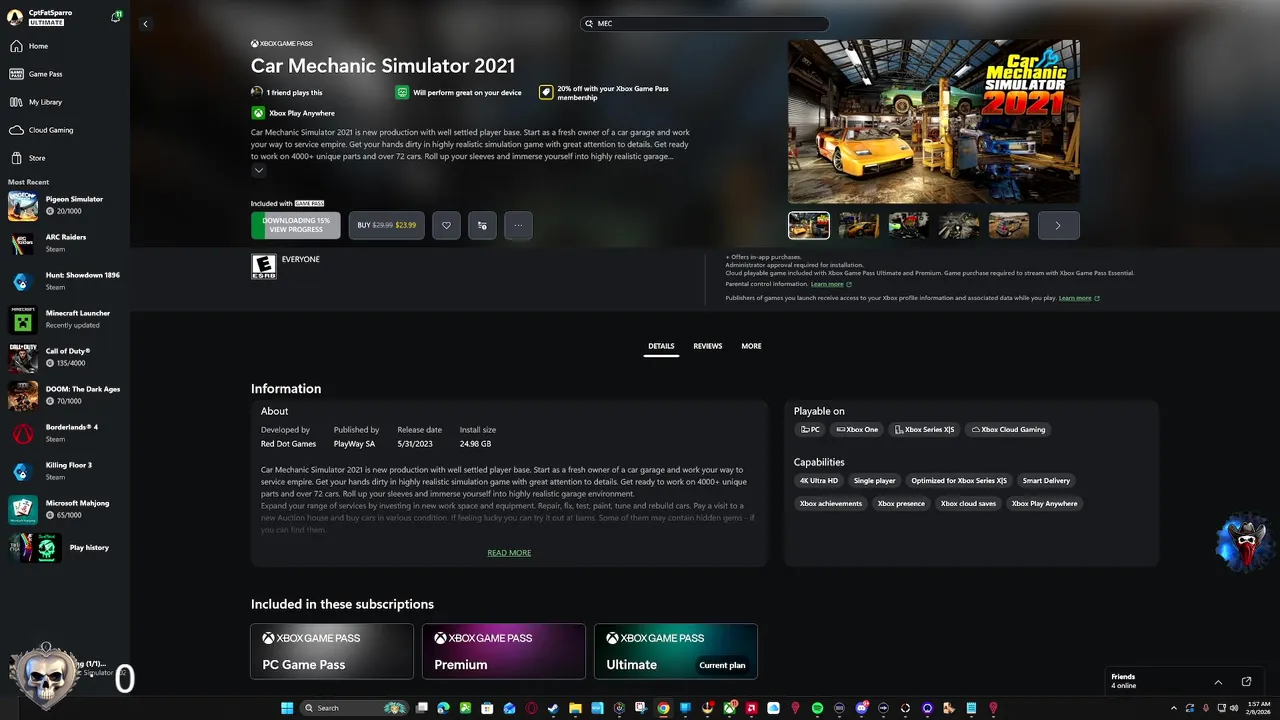Viewport: 1280px width, 720px height.
Task: Buy the game for $23.99
Action: (387, 225)
